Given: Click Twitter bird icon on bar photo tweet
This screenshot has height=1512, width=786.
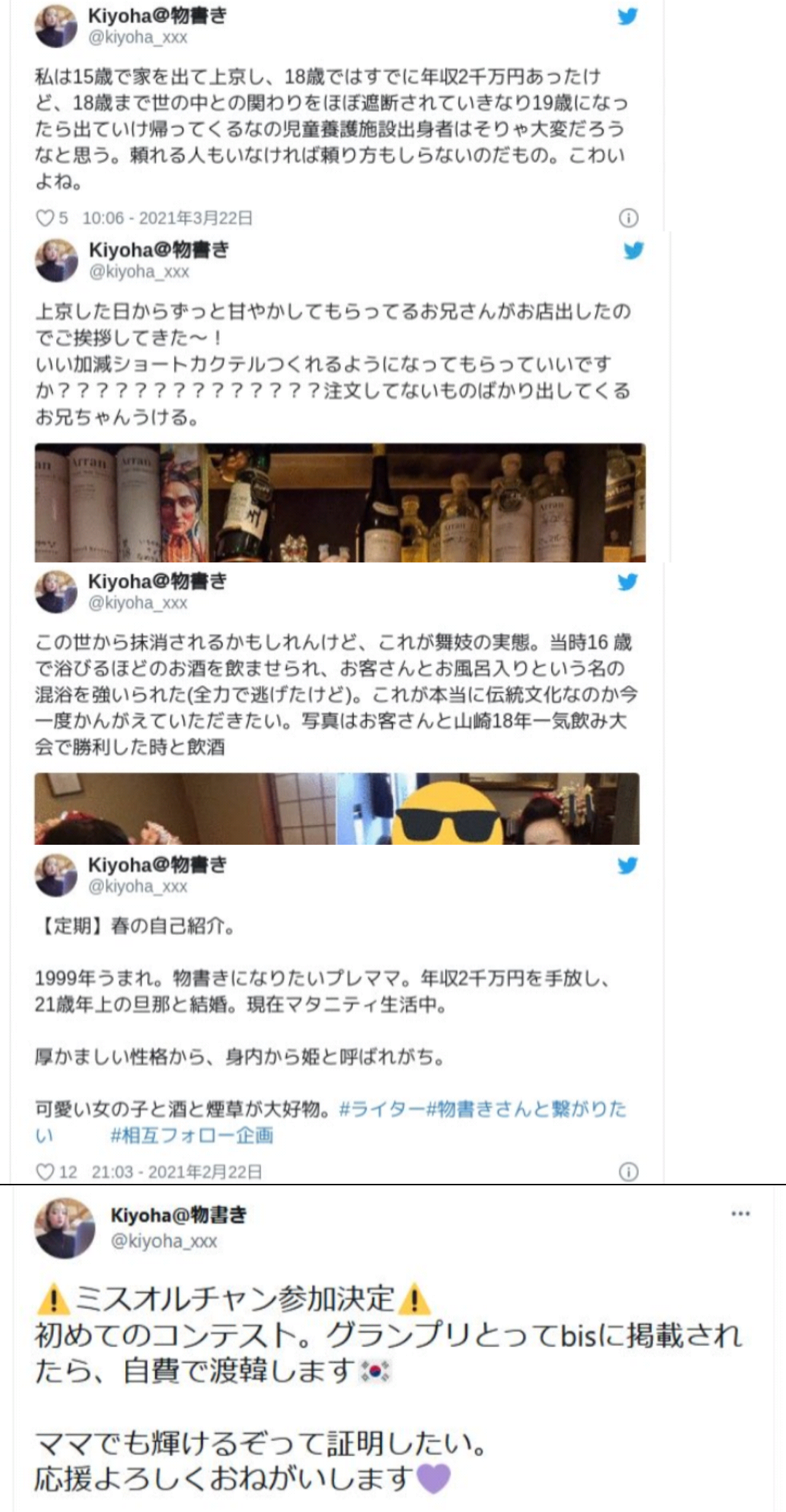Looking at the screenshot, I should pyautogui.click(x=633, y=250).
